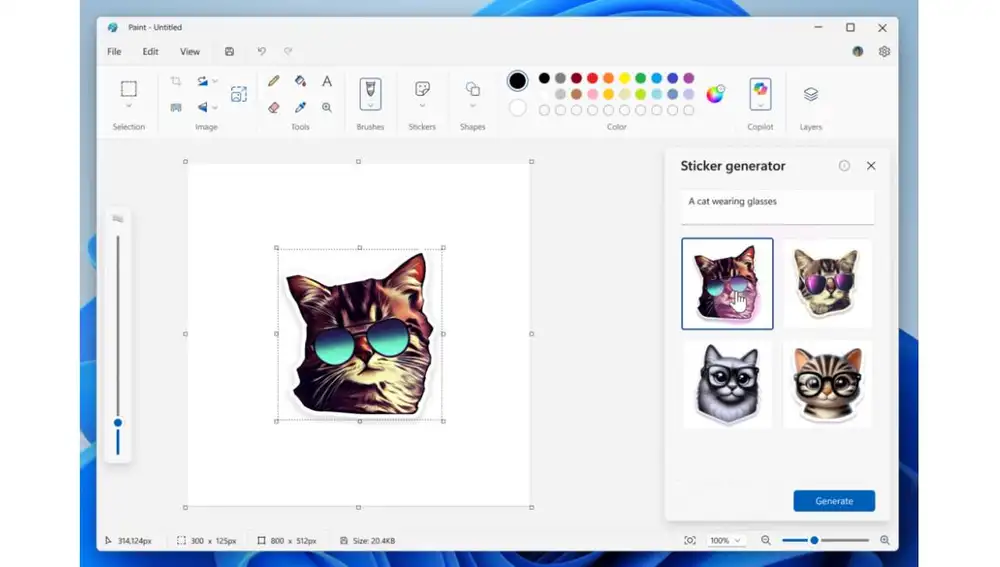1000x567 pixels.
Task: Pick the green color swatch
Action: coord(640,78)
